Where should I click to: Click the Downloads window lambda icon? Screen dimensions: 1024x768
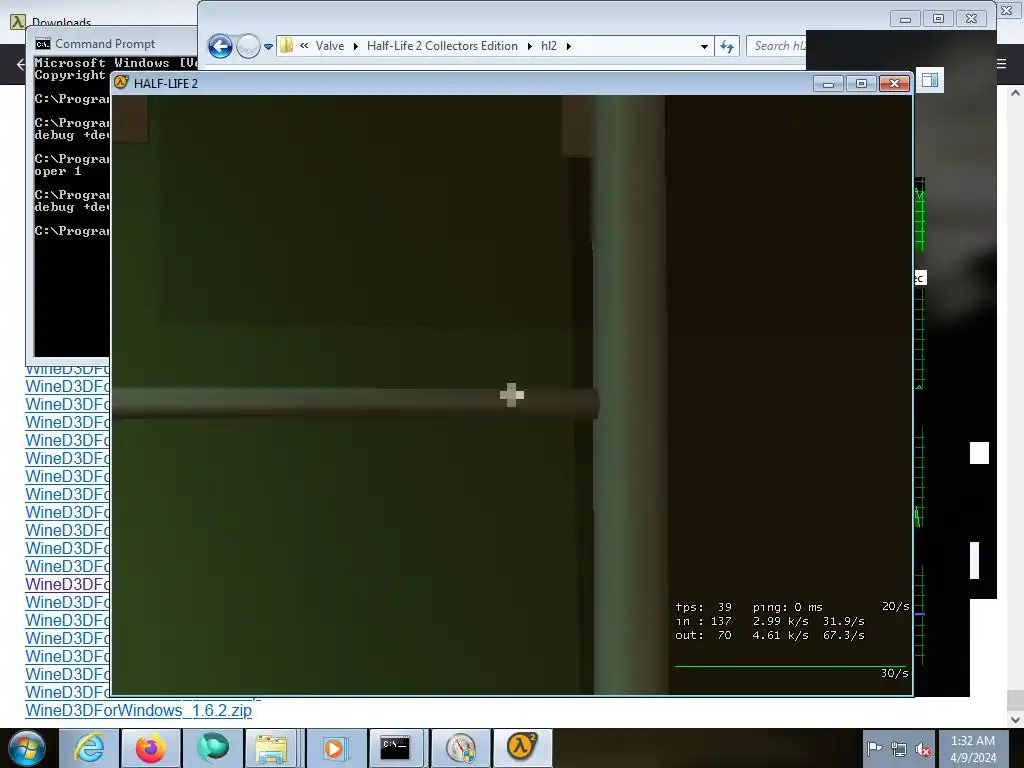coord(18,22)
